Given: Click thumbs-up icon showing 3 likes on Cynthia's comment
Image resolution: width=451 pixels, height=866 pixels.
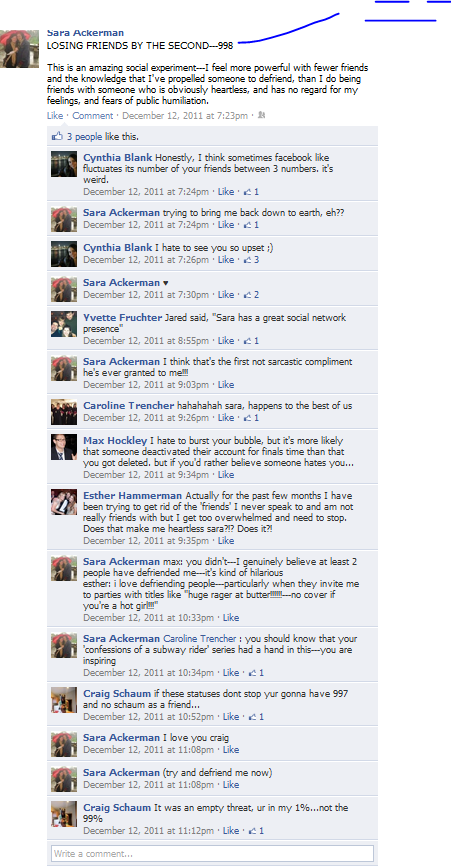Looking at the screenshot, I should [247, 260].
